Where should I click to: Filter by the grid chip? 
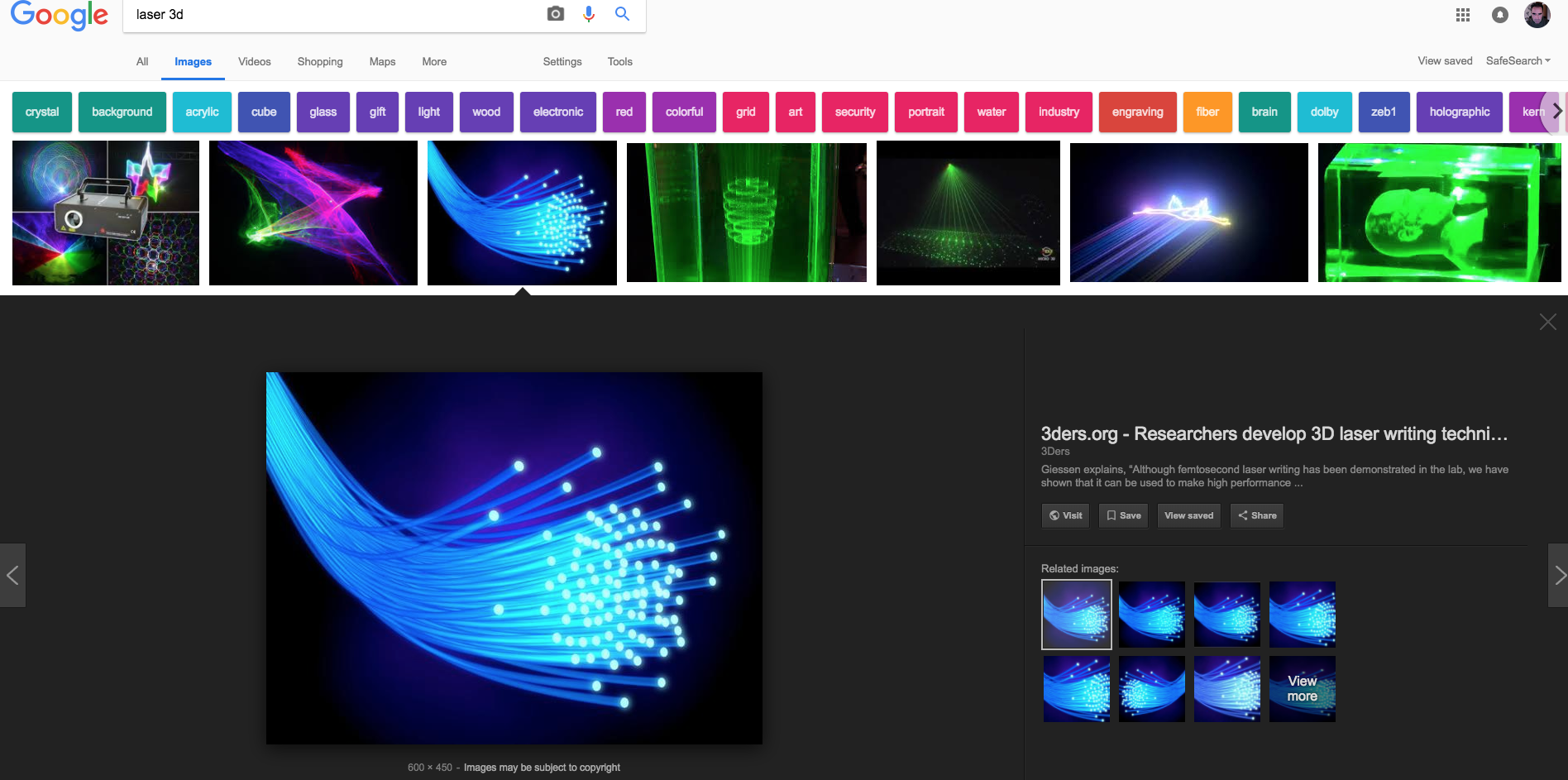tap(746, 112)
